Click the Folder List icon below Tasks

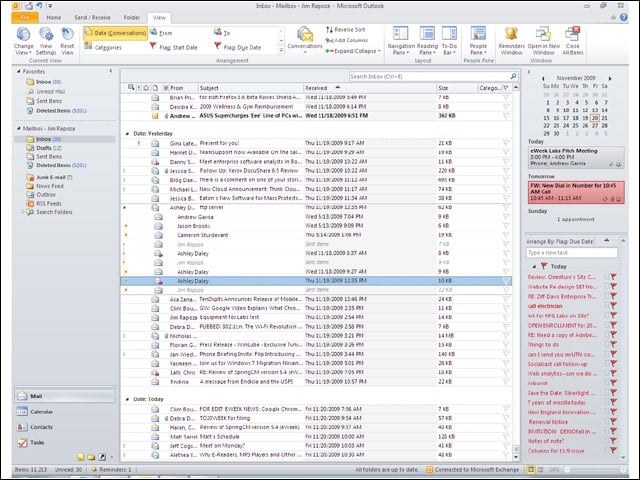[x=91, y=457]
